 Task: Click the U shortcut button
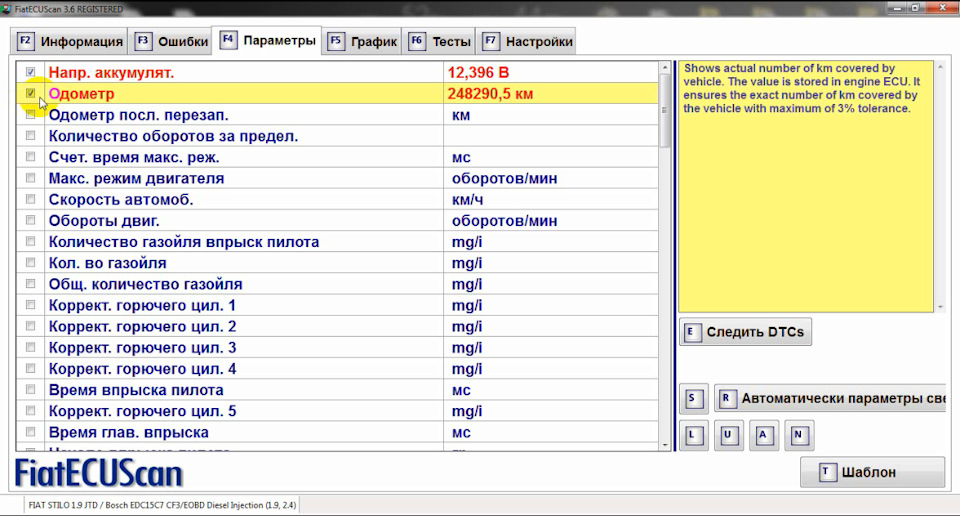click(729, 435)
